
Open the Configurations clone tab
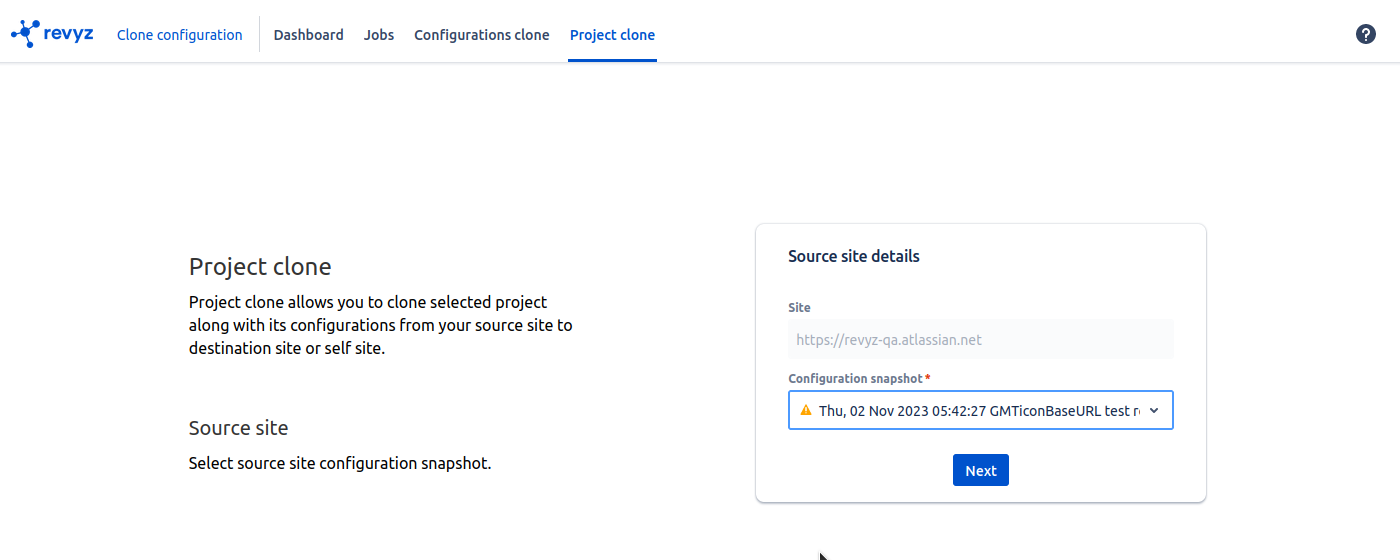click(x=481, y=35)
